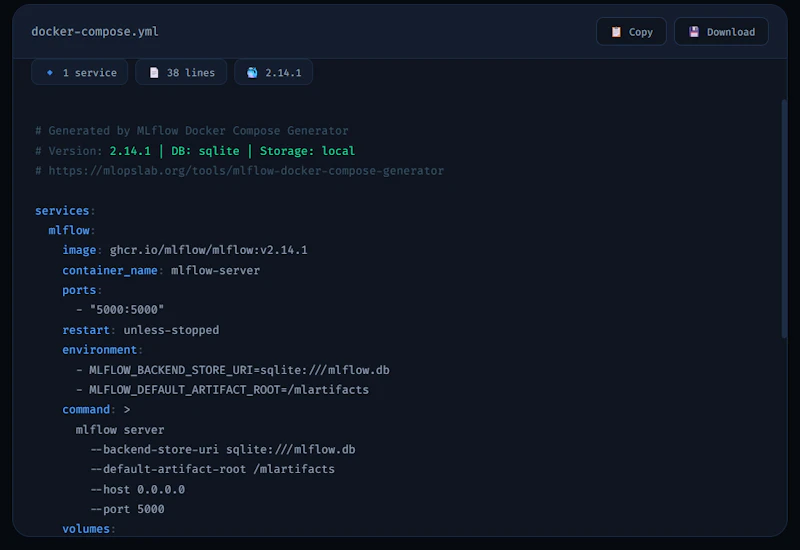Screen dimensions: 800x550
Task: Click the clipboard icon in Copy
Action: (x=616, y=32)
